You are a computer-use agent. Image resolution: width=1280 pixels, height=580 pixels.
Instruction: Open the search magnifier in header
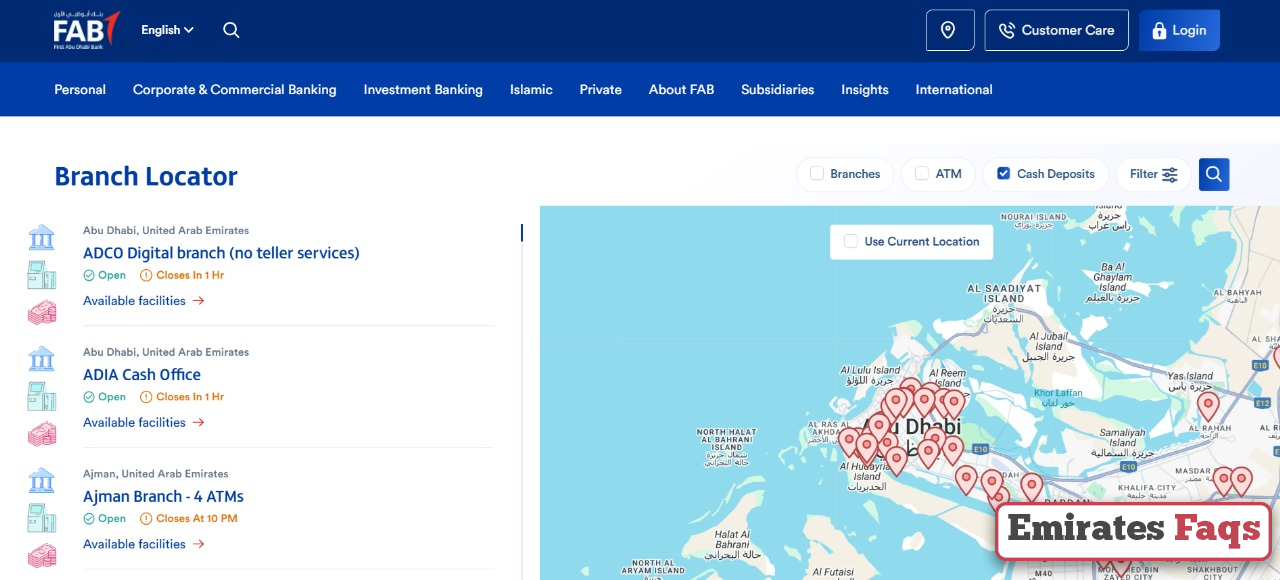(x=231, y=30)
